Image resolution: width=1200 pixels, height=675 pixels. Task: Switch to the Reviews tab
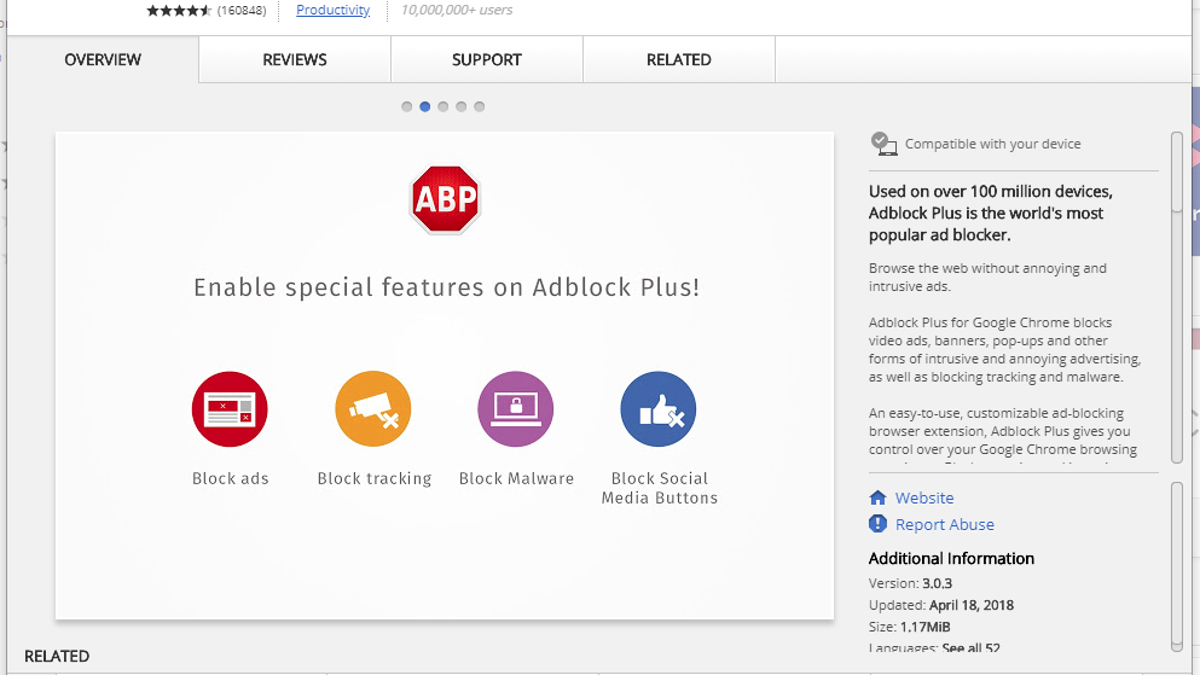tap(295, 60)
